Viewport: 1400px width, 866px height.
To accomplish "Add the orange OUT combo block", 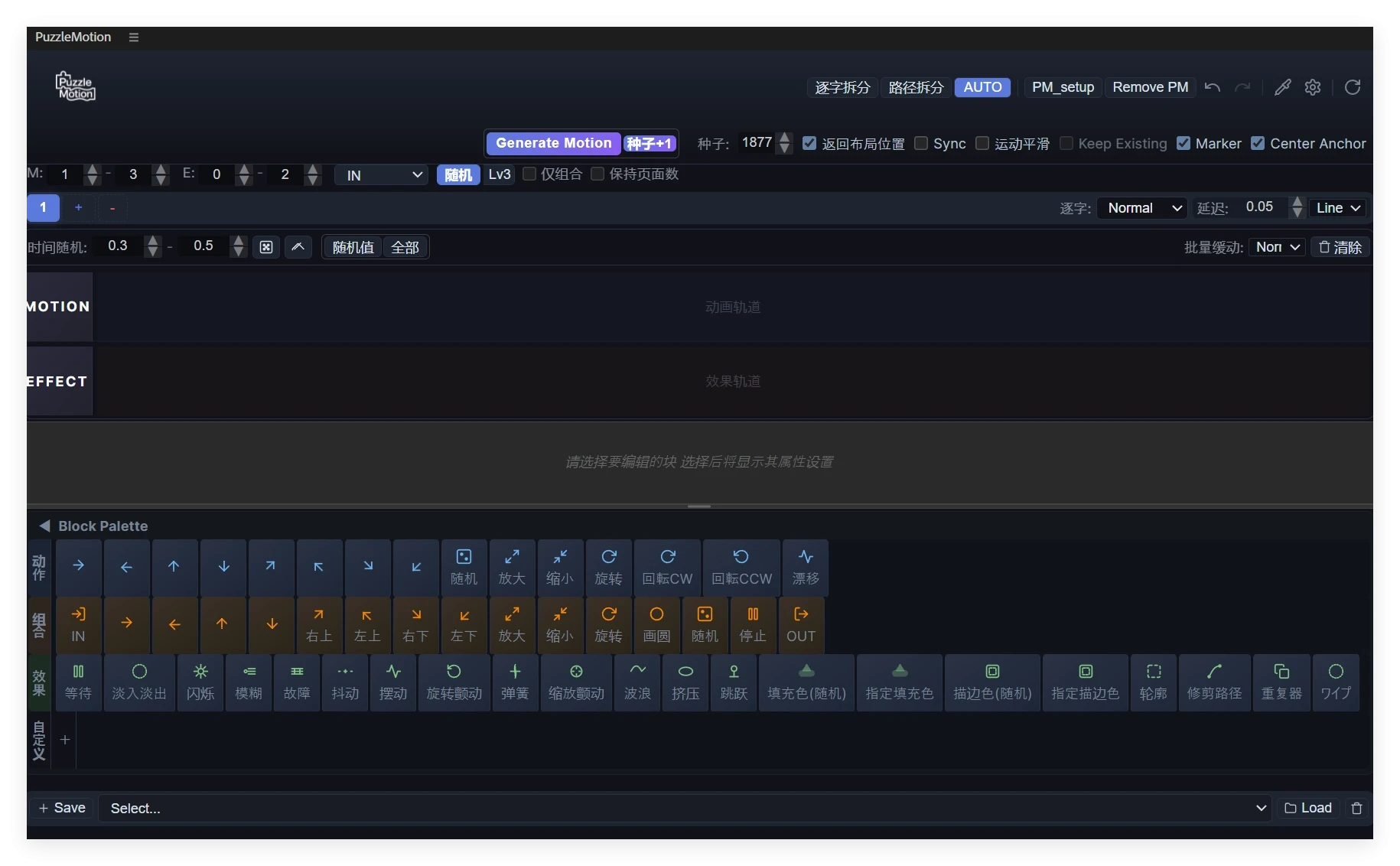I will [801, 625].
